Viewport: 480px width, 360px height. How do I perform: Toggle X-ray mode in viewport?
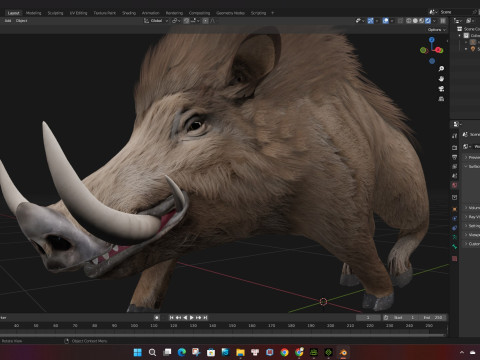click(400, 21)
